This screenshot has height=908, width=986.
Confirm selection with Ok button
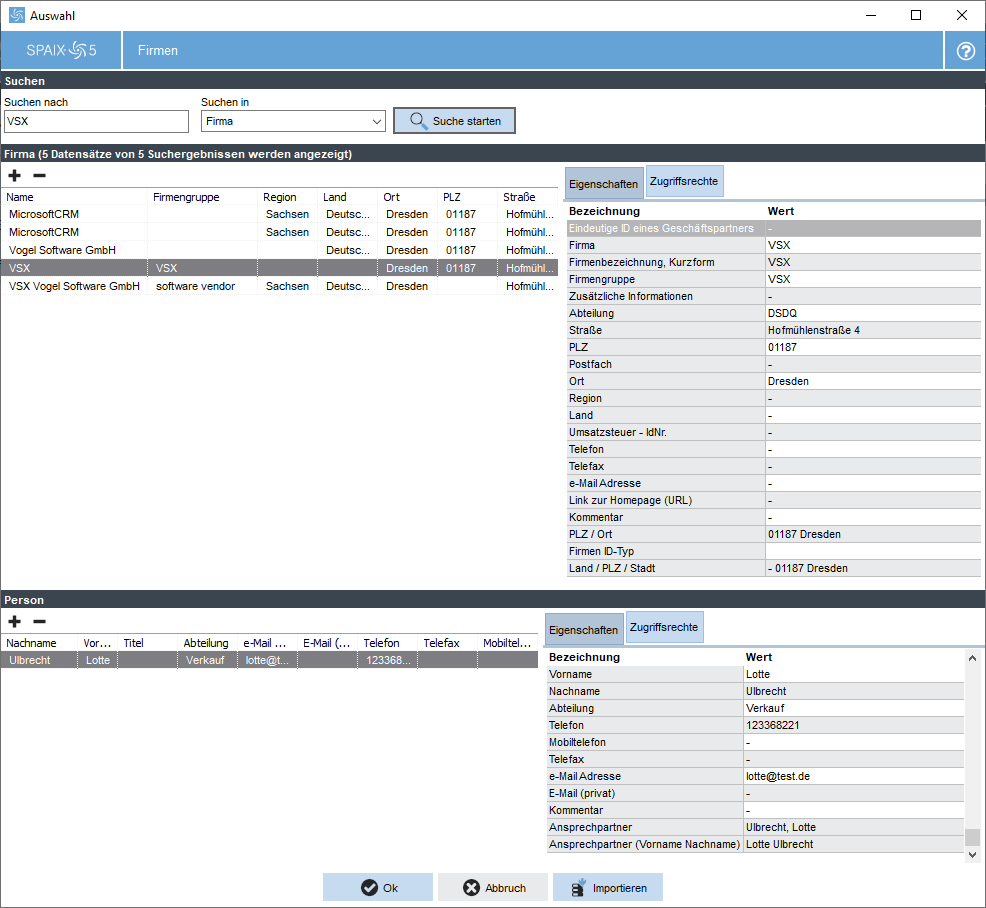pyautogui.click(x=378, y=888)
